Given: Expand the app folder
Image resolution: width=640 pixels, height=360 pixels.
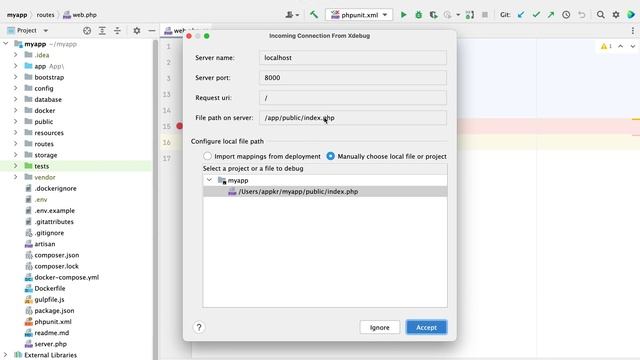Looking at the screenshot, I should pyautogui.click(x=16, y=66).
